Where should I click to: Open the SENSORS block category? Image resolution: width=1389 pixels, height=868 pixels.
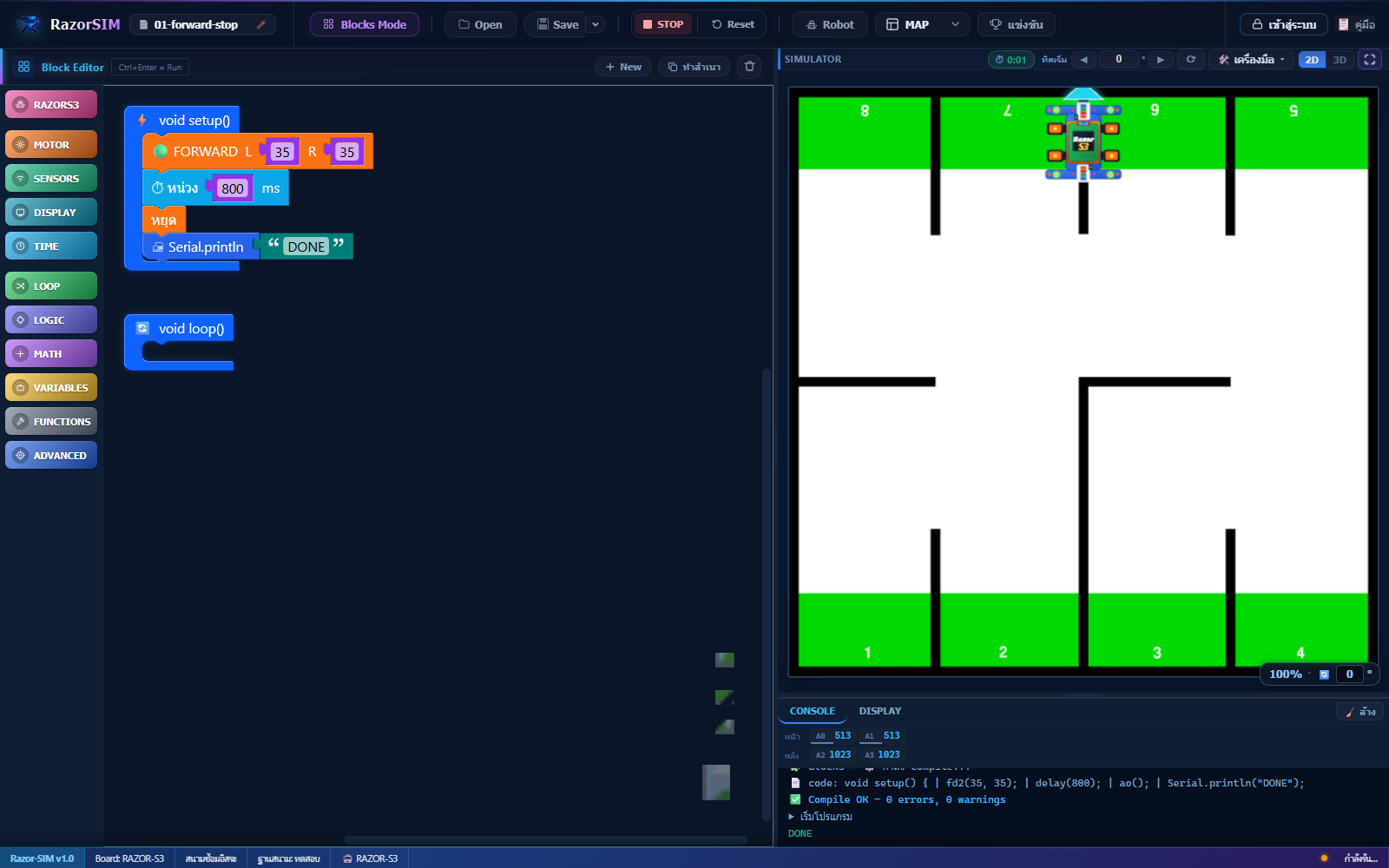click(51, 179)
